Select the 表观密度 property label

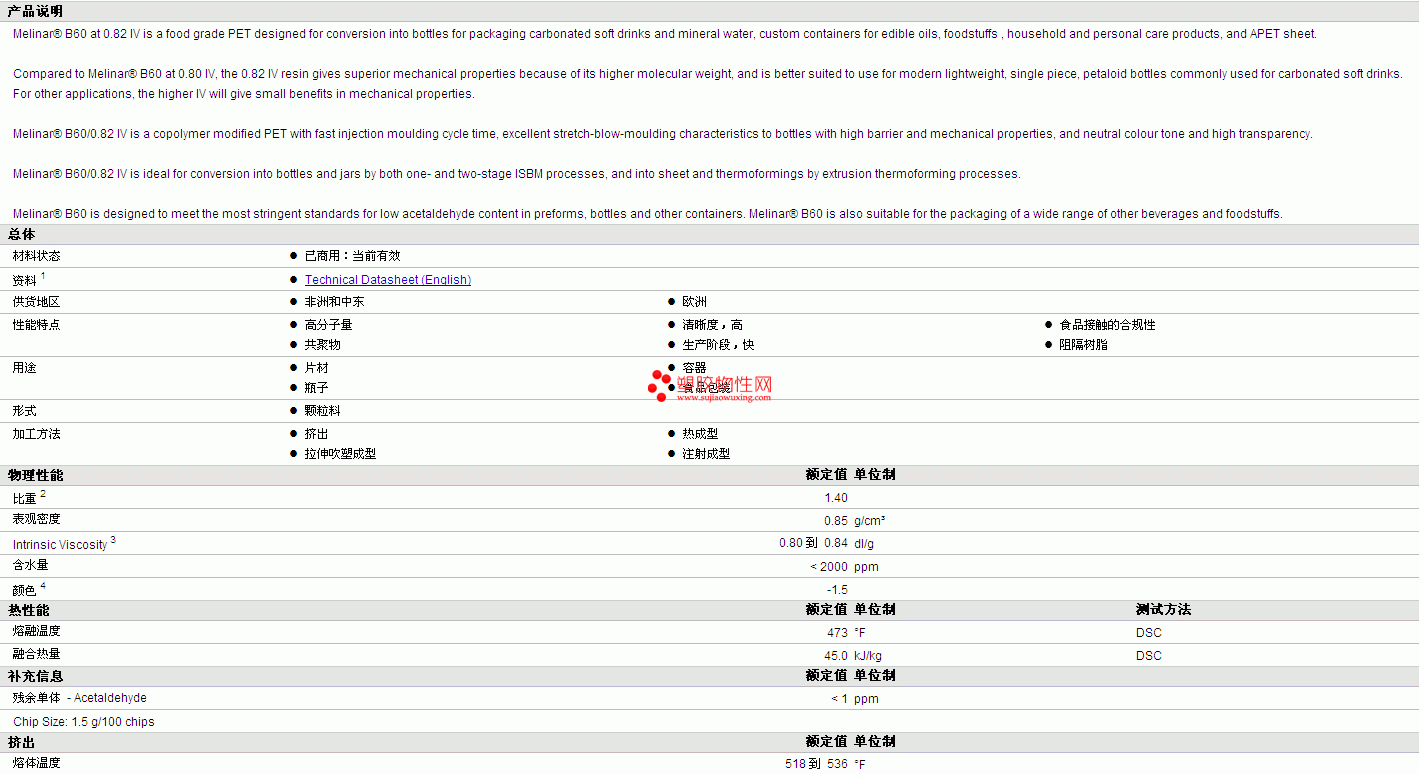coord(36,519)
